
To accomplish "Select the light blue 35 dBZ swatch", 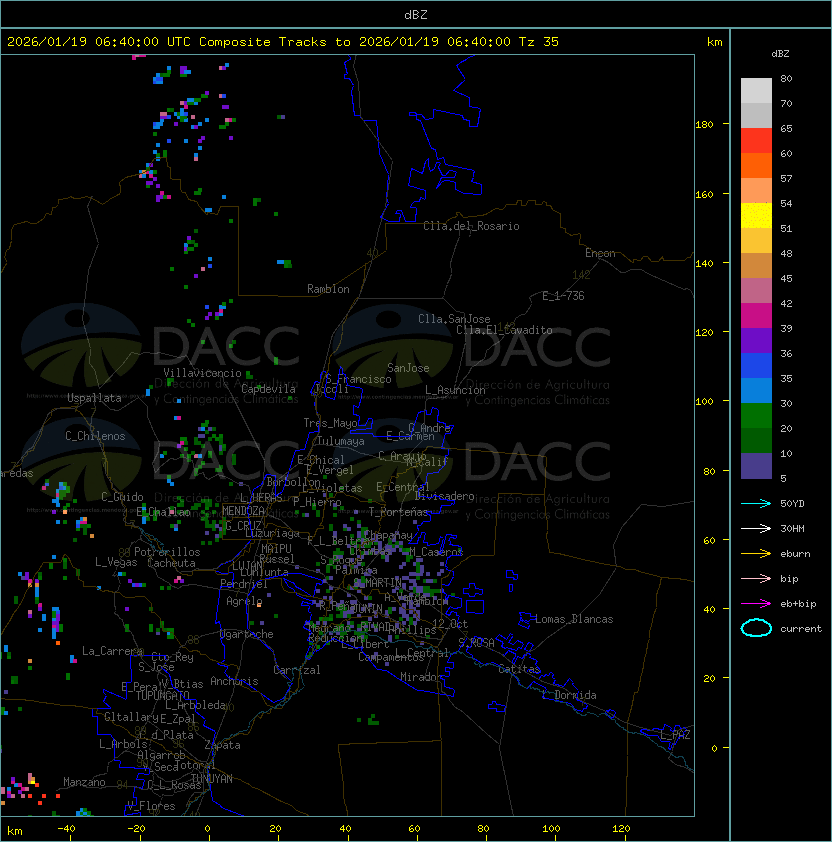I will [756, 390].
